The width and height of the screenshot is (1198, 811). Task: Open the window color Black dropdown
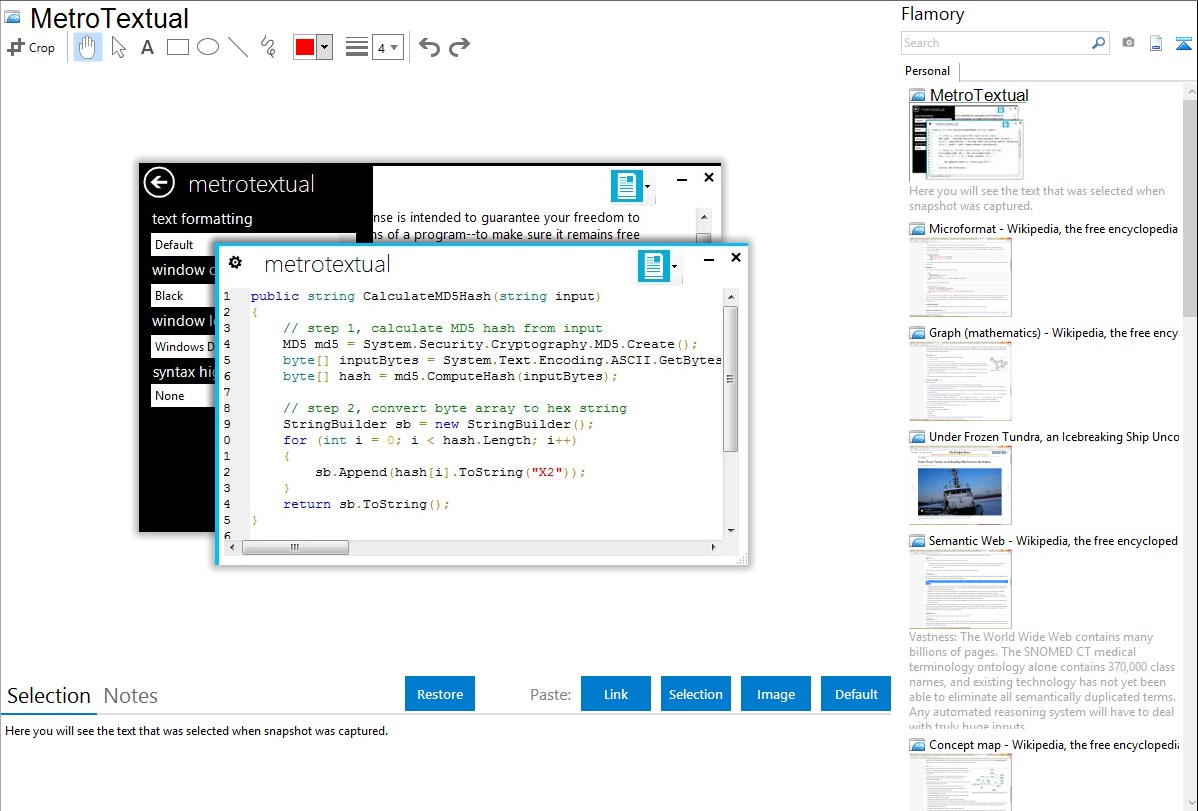pyautogui.click(x=183, y=296)
